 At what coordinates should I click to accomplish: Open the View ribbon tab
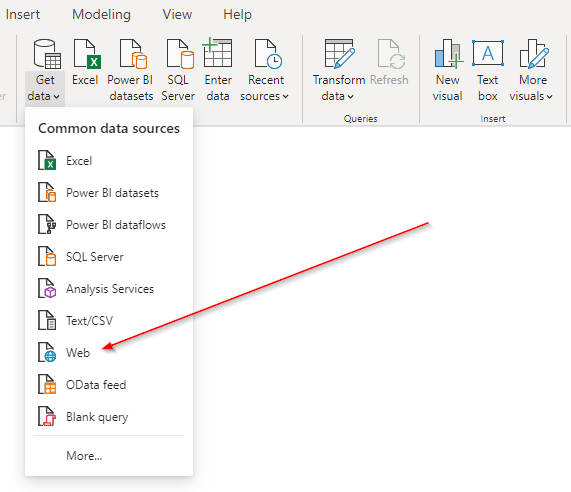coord(177,15)
